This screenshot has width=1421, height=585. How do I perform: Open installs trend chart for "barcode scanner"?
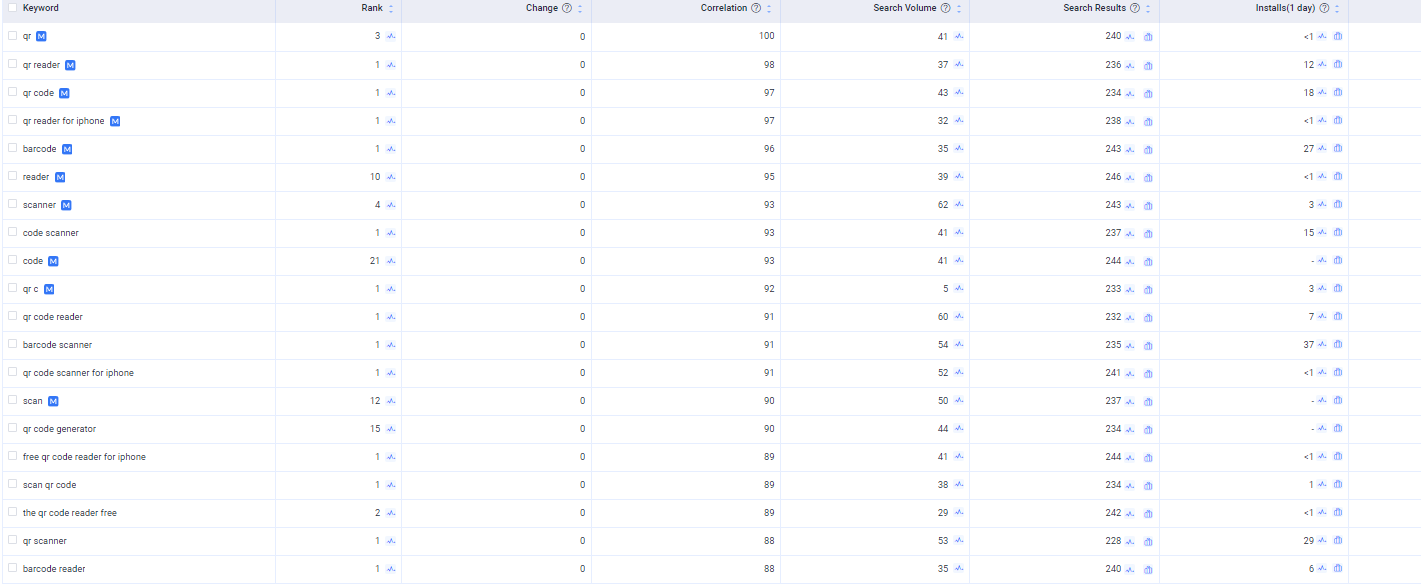pyautogui.click(x=1322, y=344)
